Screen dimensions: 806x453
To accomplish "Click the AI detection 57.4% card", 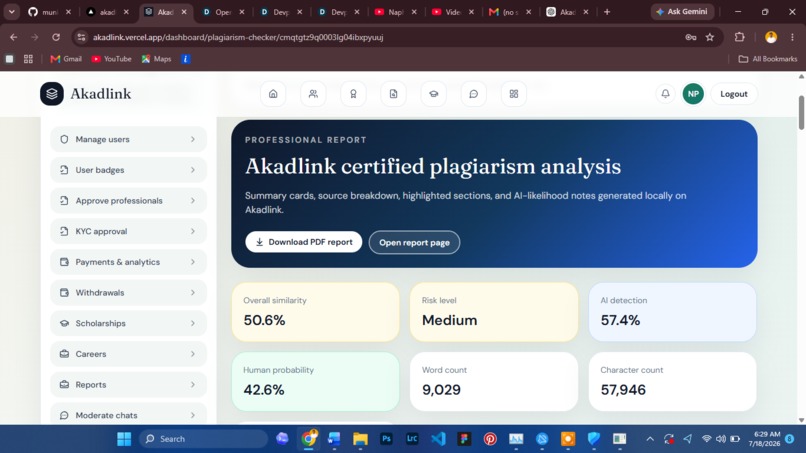I will tap(672, 312).
